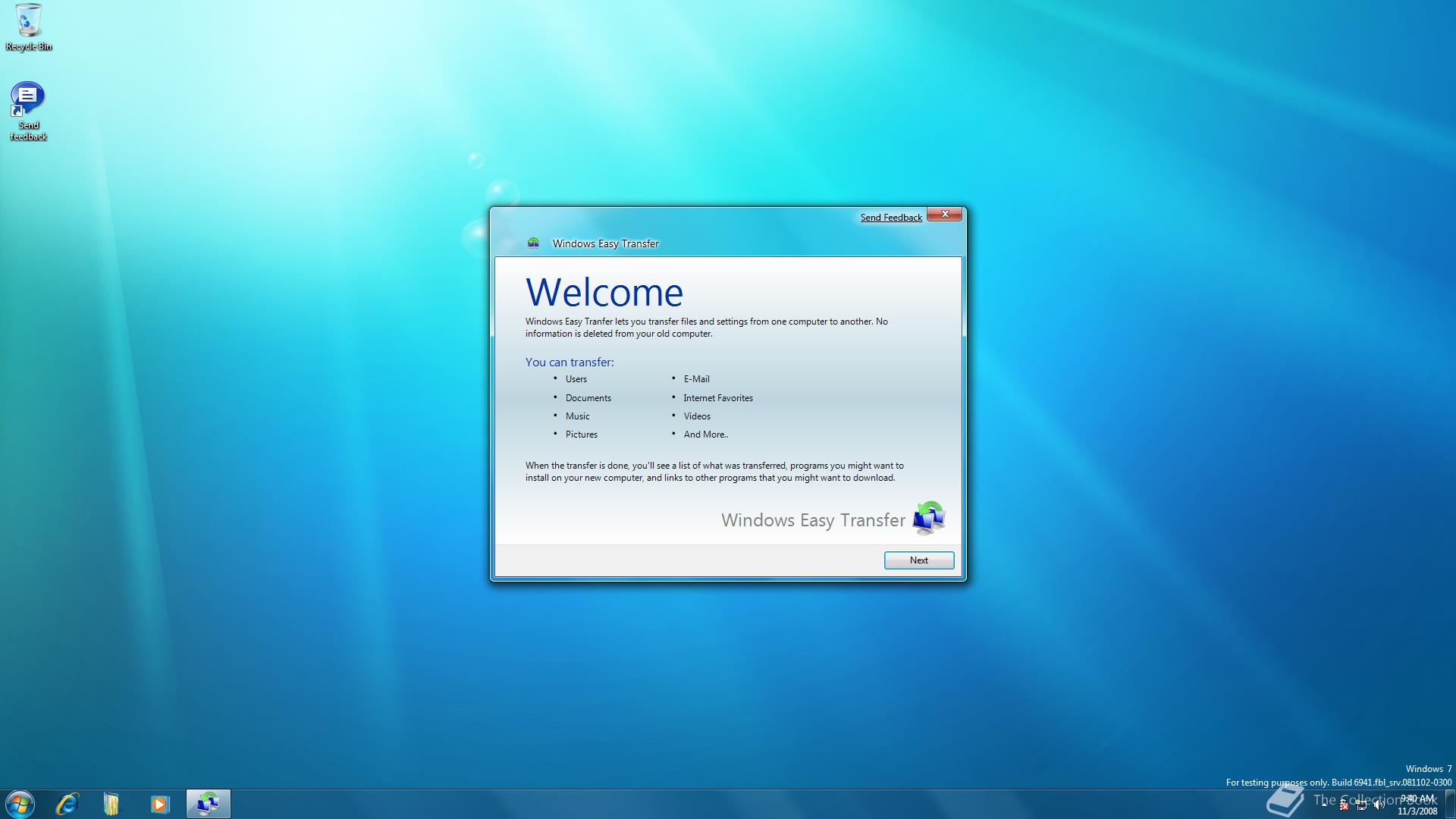Click the Next button in Easy Transfer
The width and height of the screenshot is (1456, 819).
tap(918, 560)
